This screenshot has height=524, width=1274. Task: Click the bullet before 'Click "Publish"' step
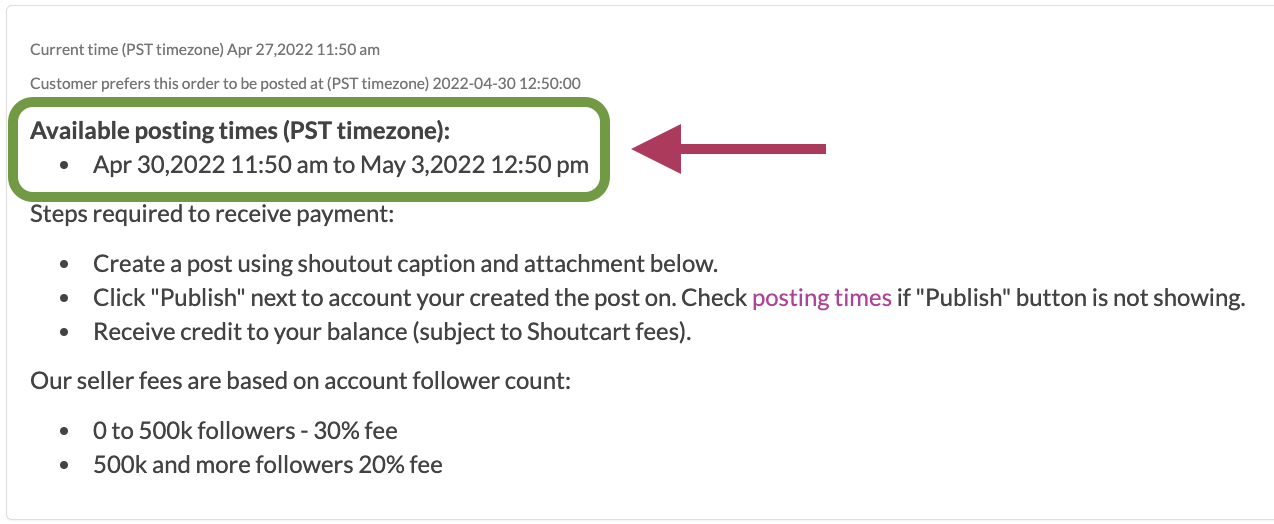65,298
